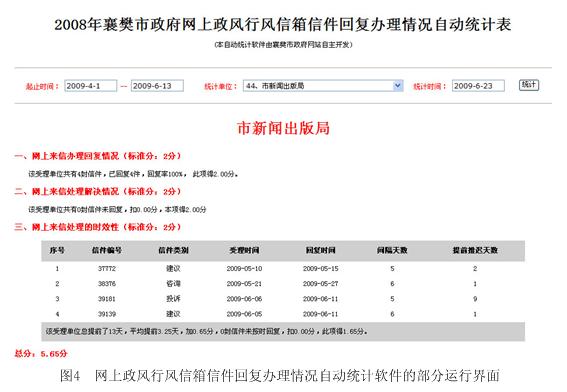The width and height of the screenshot is (567, 392).
Task: Select letter number 39139
Action: [107, 314]
